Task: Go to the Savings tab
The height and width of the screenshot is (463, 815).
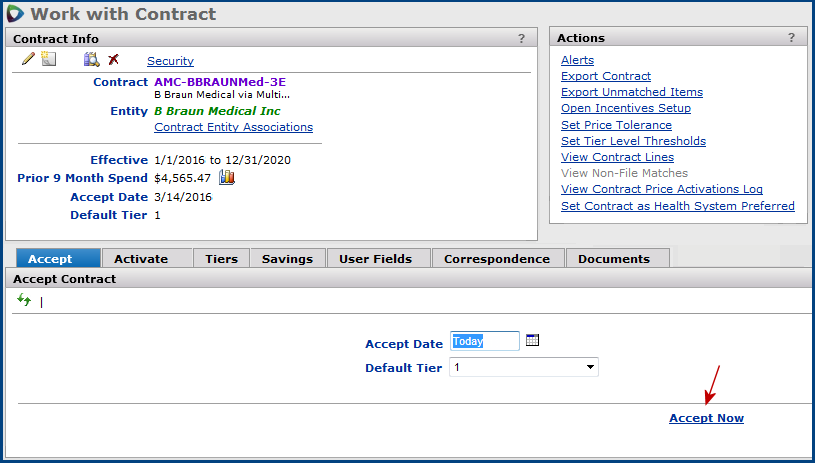Action: click(x=287, y=259)
